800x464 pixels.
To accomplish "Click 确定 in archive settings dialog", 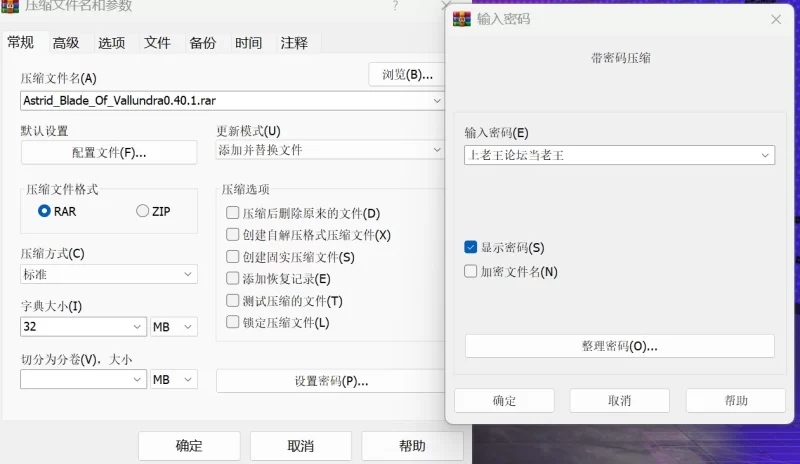I will point(189,446).
